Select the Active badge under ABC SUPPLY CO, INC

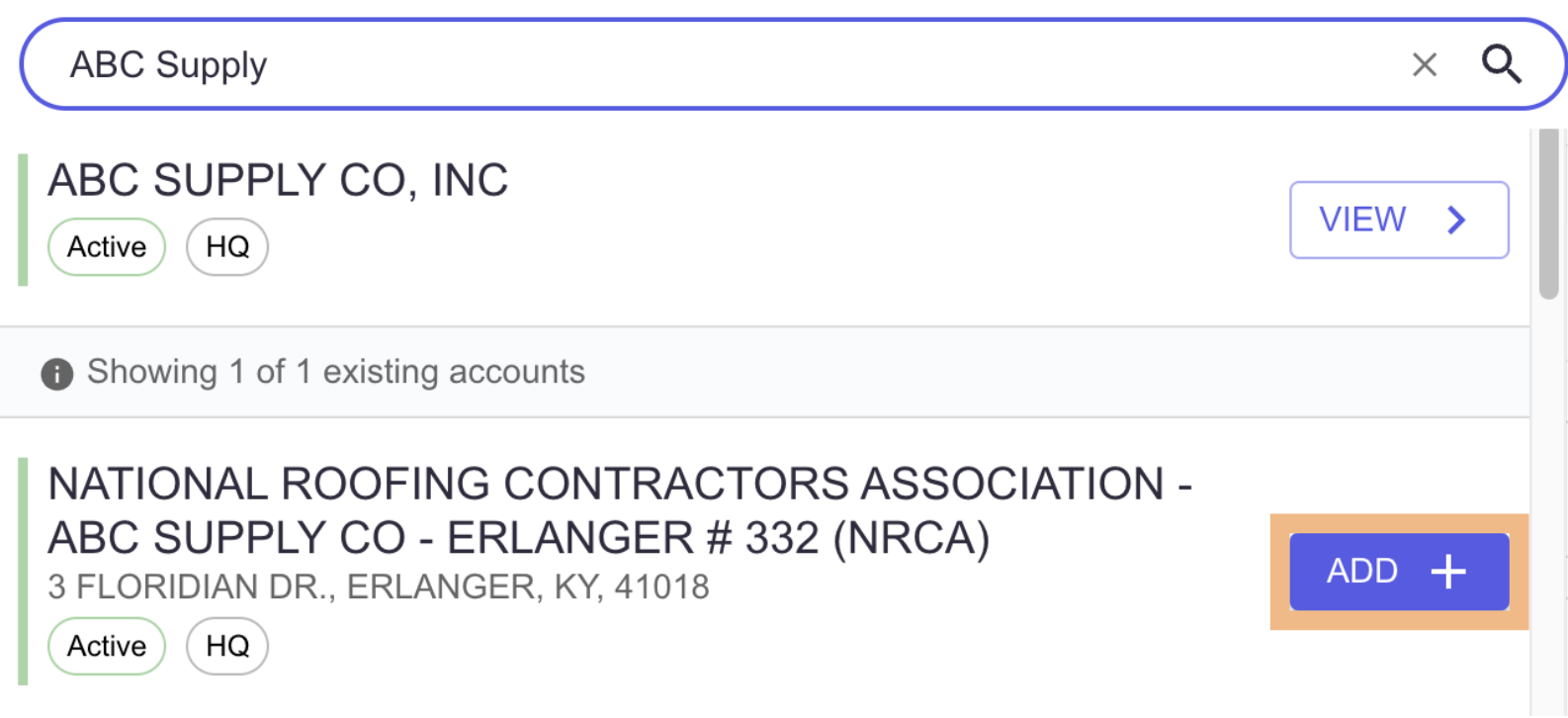tap(107, 247)
